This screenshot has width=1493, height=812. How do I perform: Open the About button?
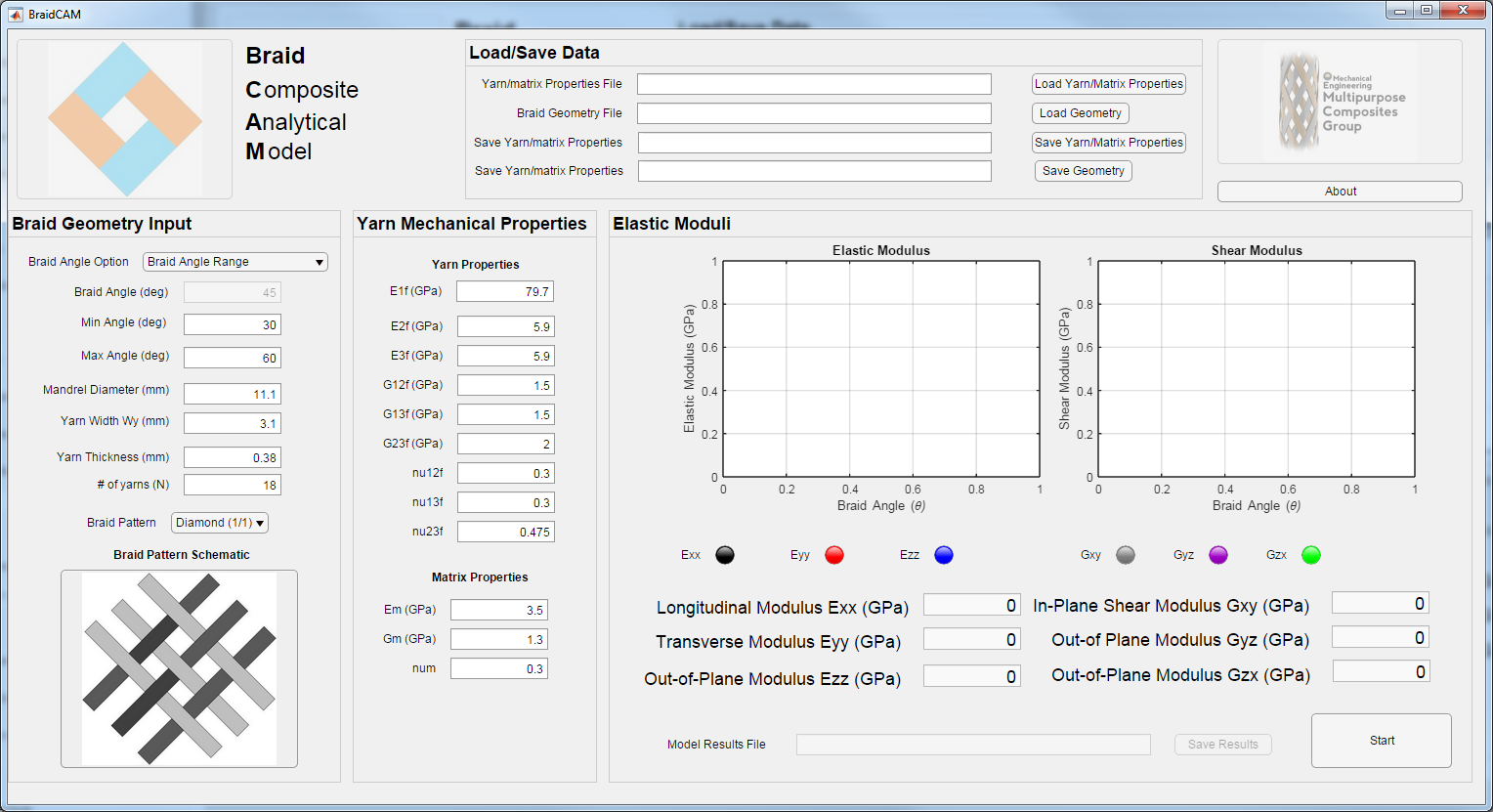[1340, 192]
